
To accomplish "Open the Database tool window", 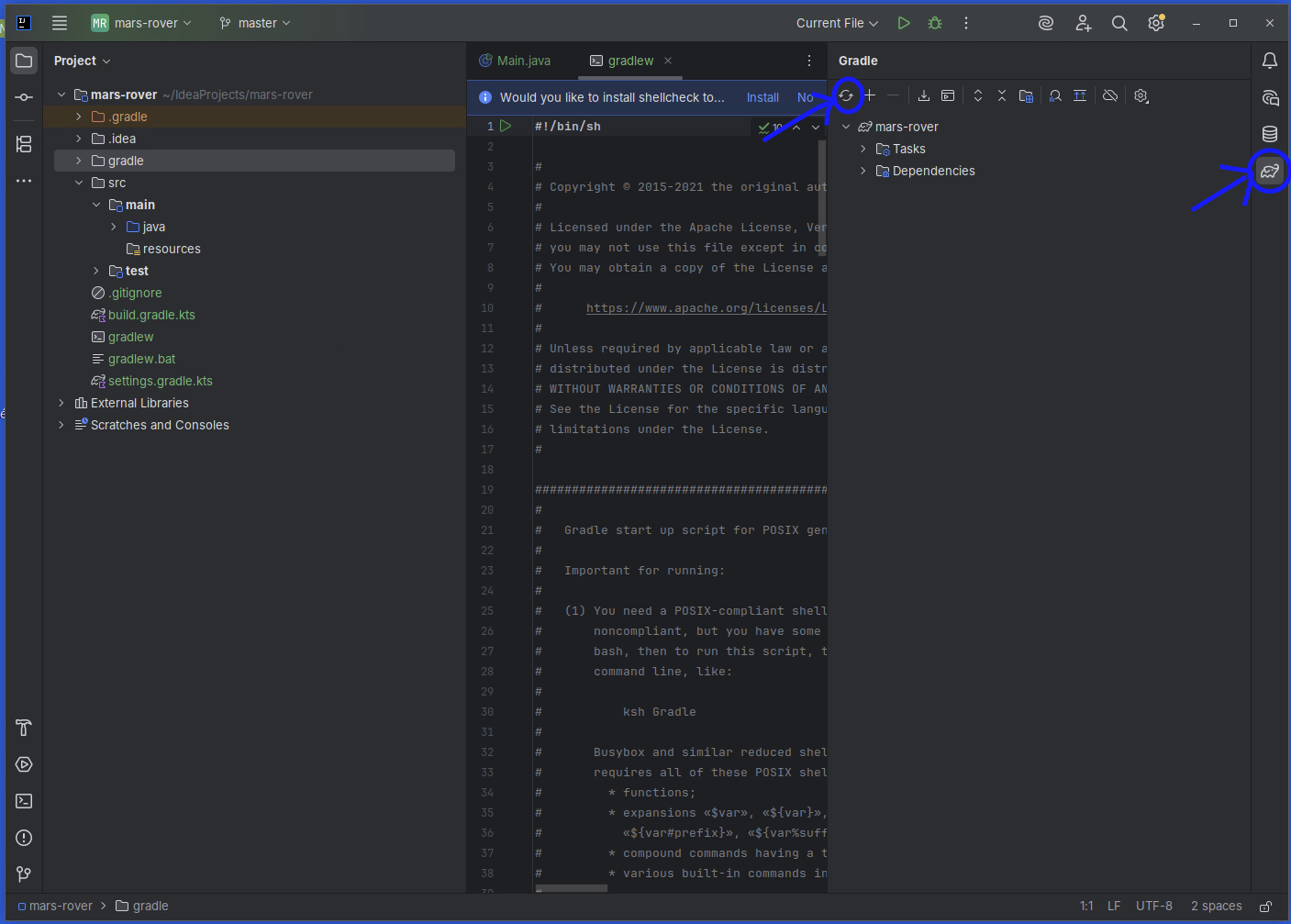I will (1270, 134).
